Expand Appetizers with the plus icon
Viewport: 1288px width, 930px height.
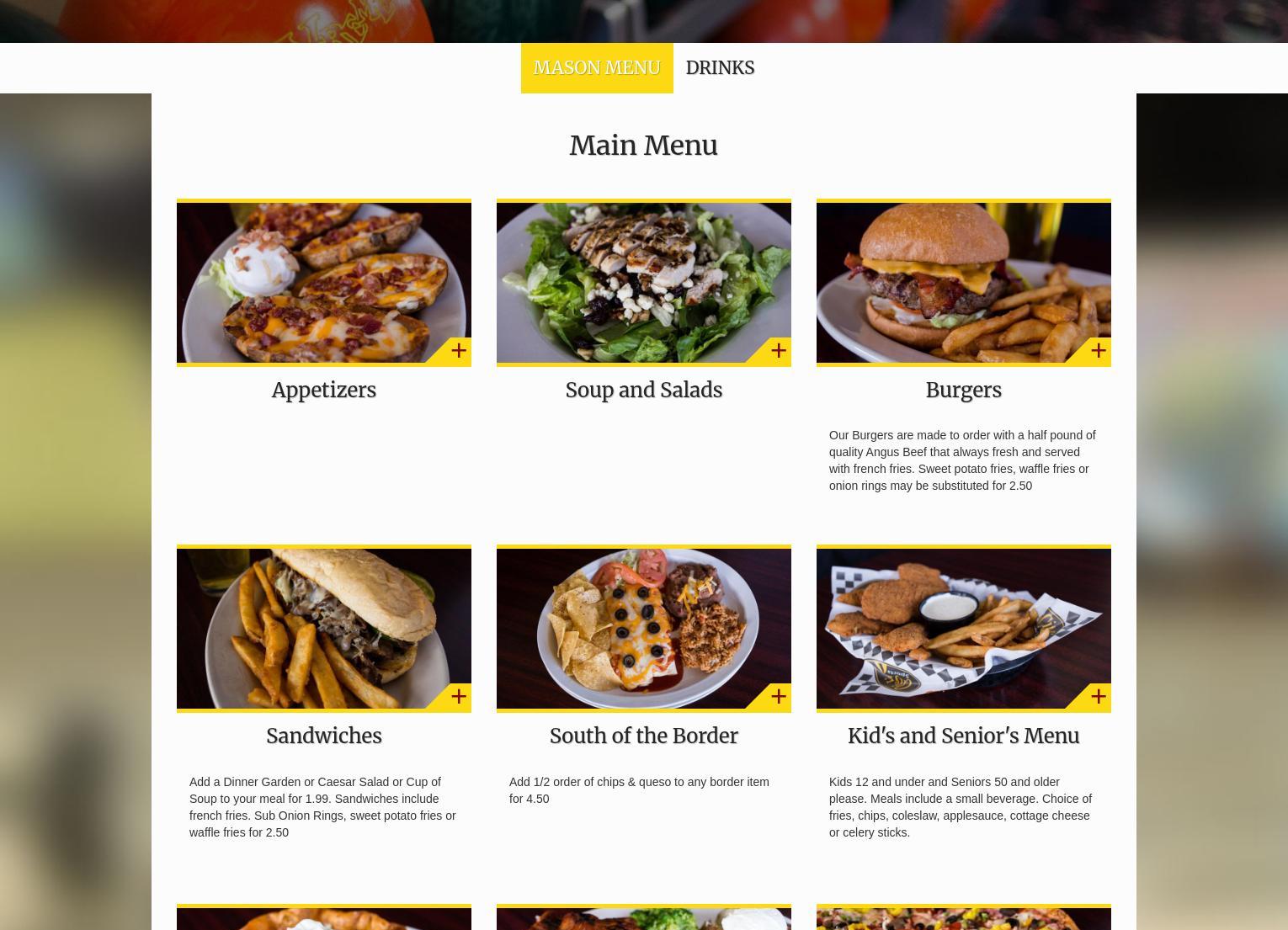point(458,350)
